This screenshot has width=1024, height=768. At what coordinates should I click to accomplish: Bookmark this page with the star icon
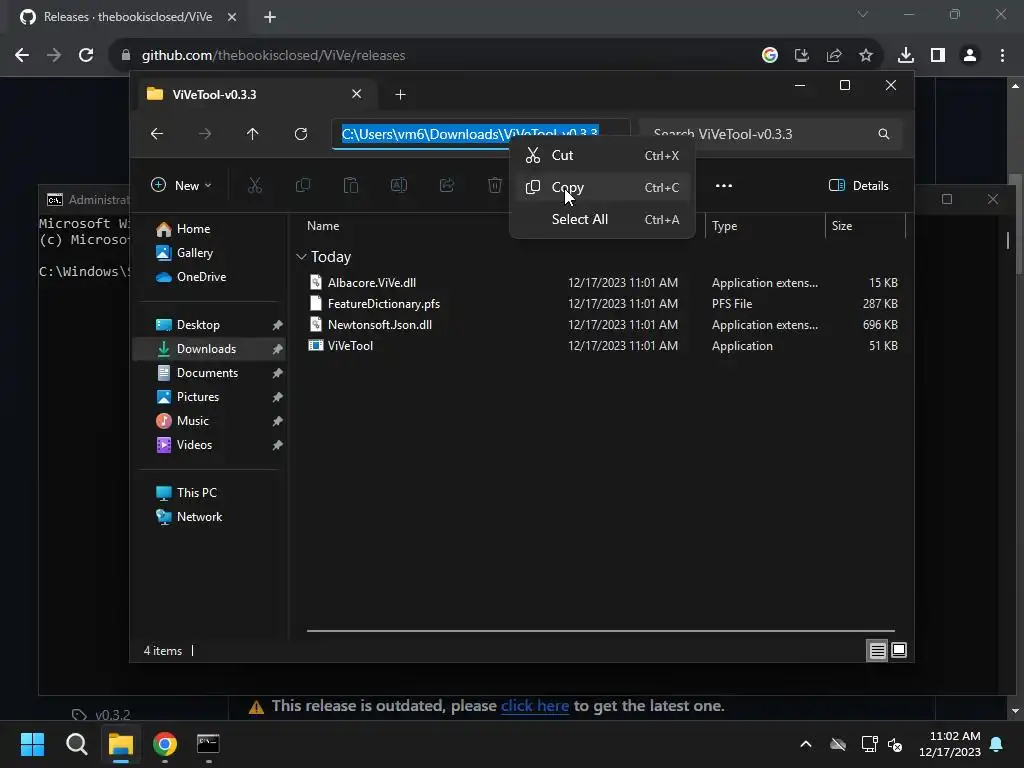click(866, 56)
